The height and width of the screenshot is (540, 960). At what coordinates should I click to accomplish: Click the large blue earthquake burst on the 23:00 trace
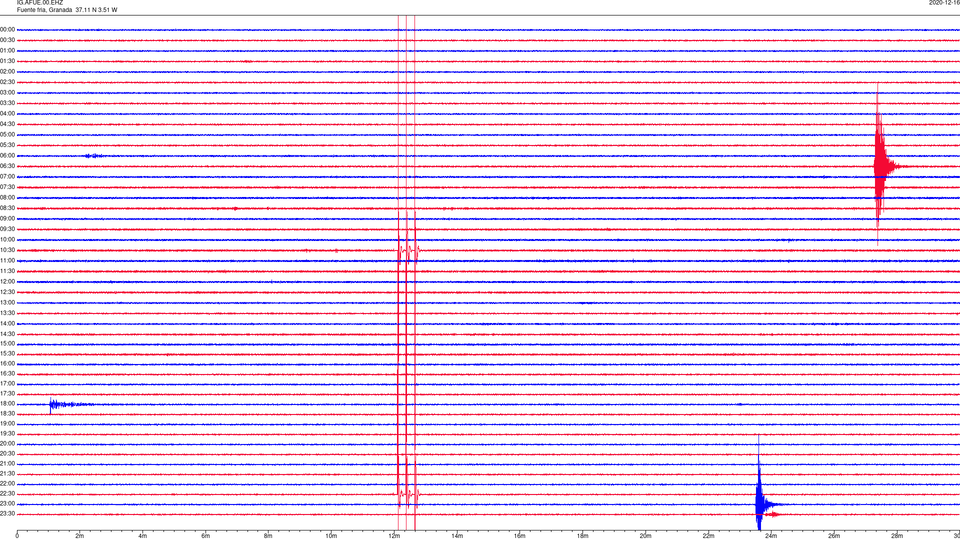[762, 504]
